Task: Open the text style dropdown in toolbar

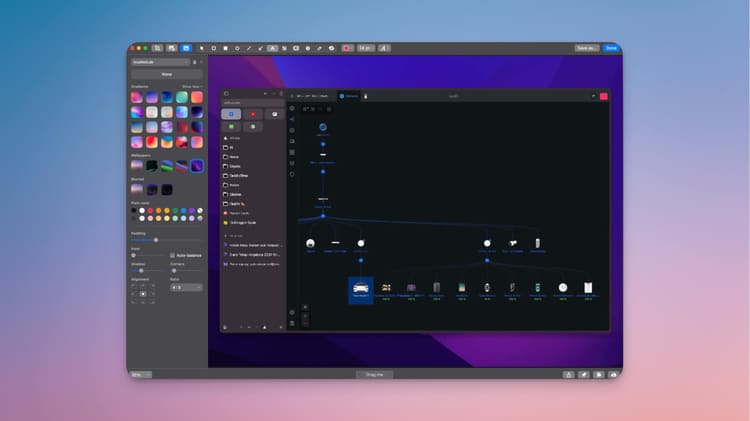Action: (x=384, y=48)
